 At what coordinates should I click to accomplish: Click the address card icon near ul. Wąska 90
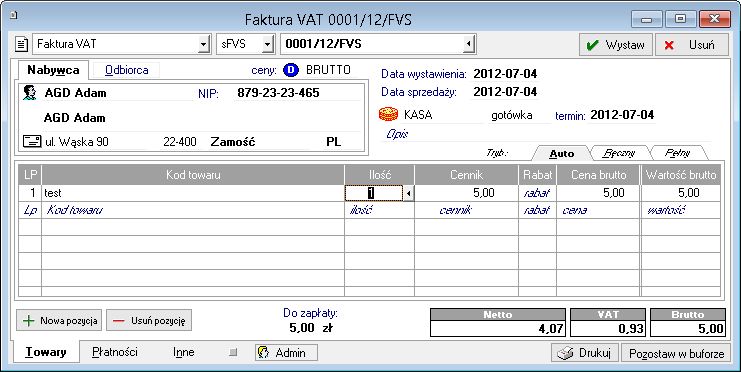pos(32,141)
